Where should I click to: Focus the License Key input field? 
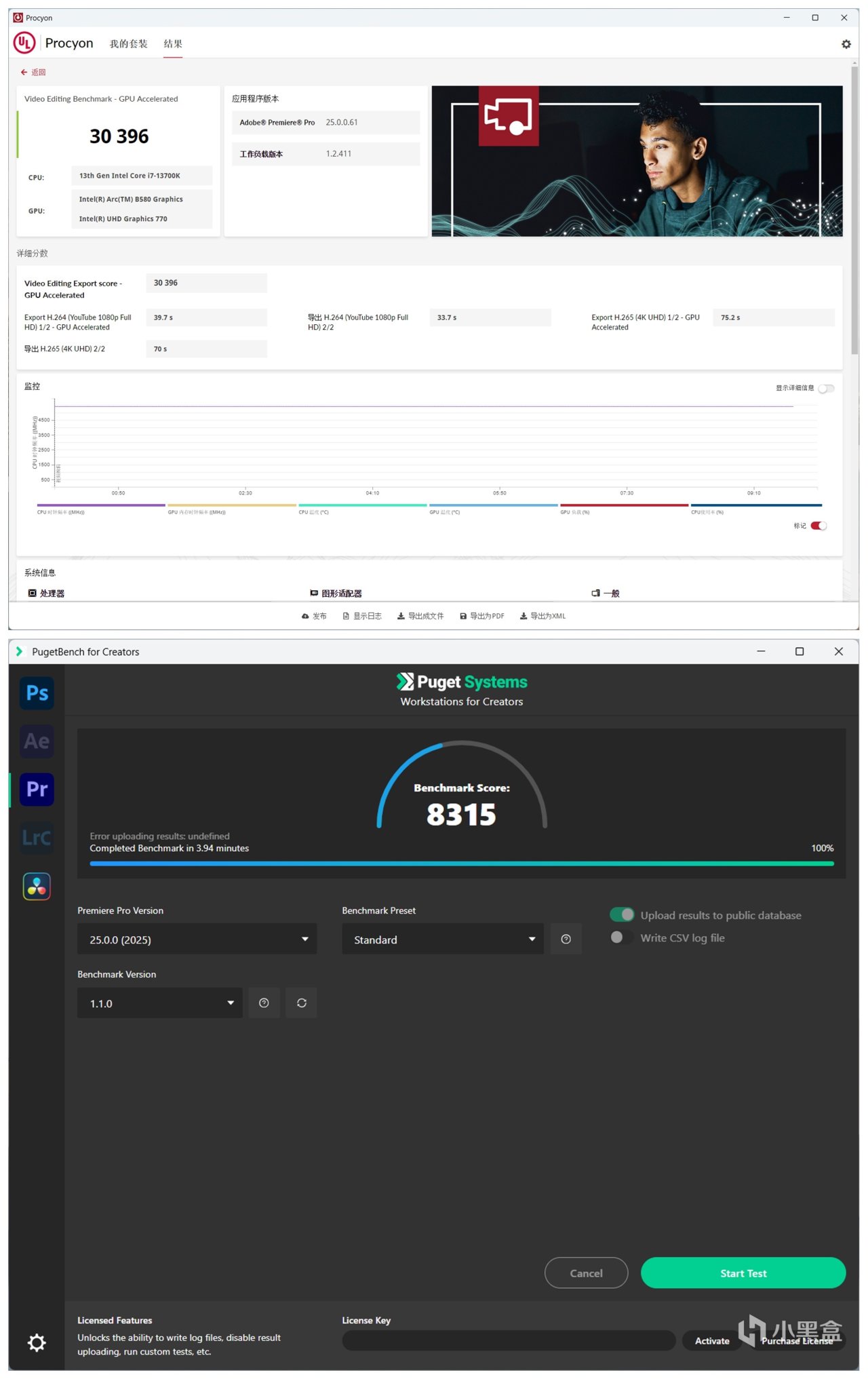coord(509,1340)
